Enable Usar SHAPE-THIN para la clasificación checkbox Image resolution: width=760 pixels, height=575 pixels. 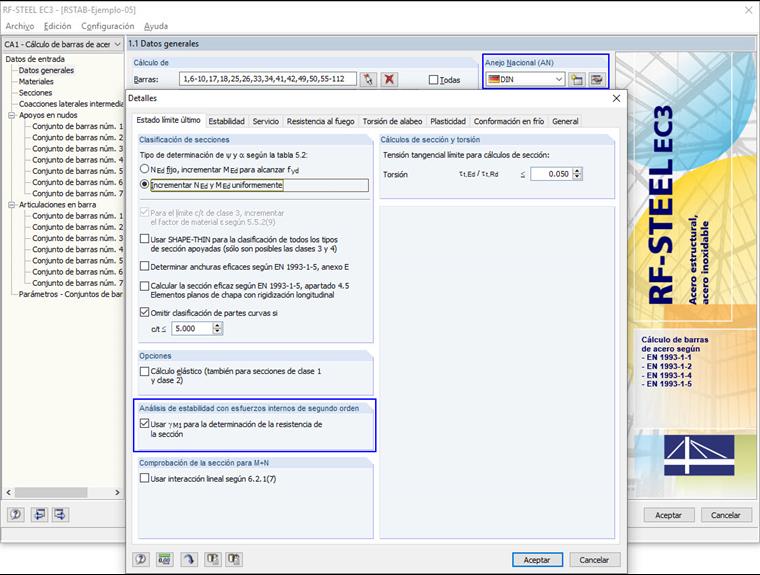tap(144, 239)
